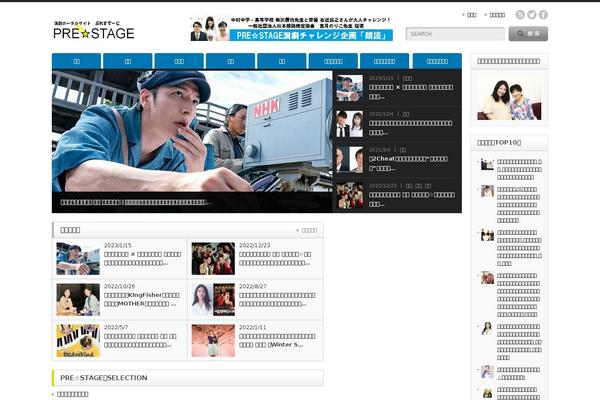Open the PRE☆STAGE演劇チャレンジ企画 banner

pyautogui.click(x=292, y=29)
